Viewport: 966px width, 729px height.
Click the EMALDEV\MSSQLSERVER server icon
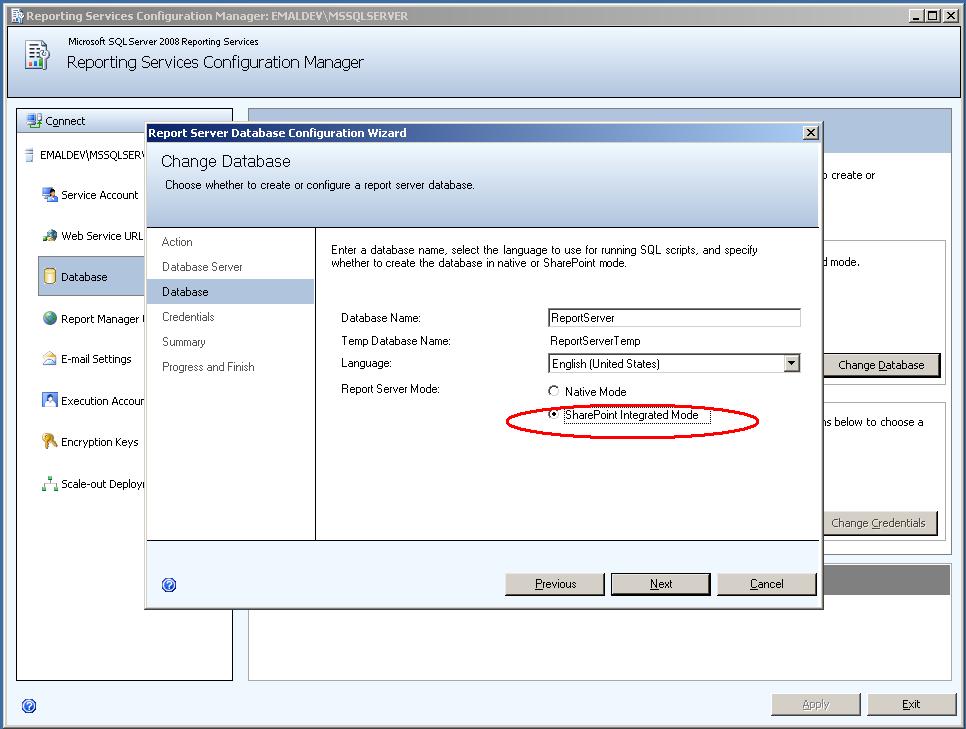tap(29, 155)
